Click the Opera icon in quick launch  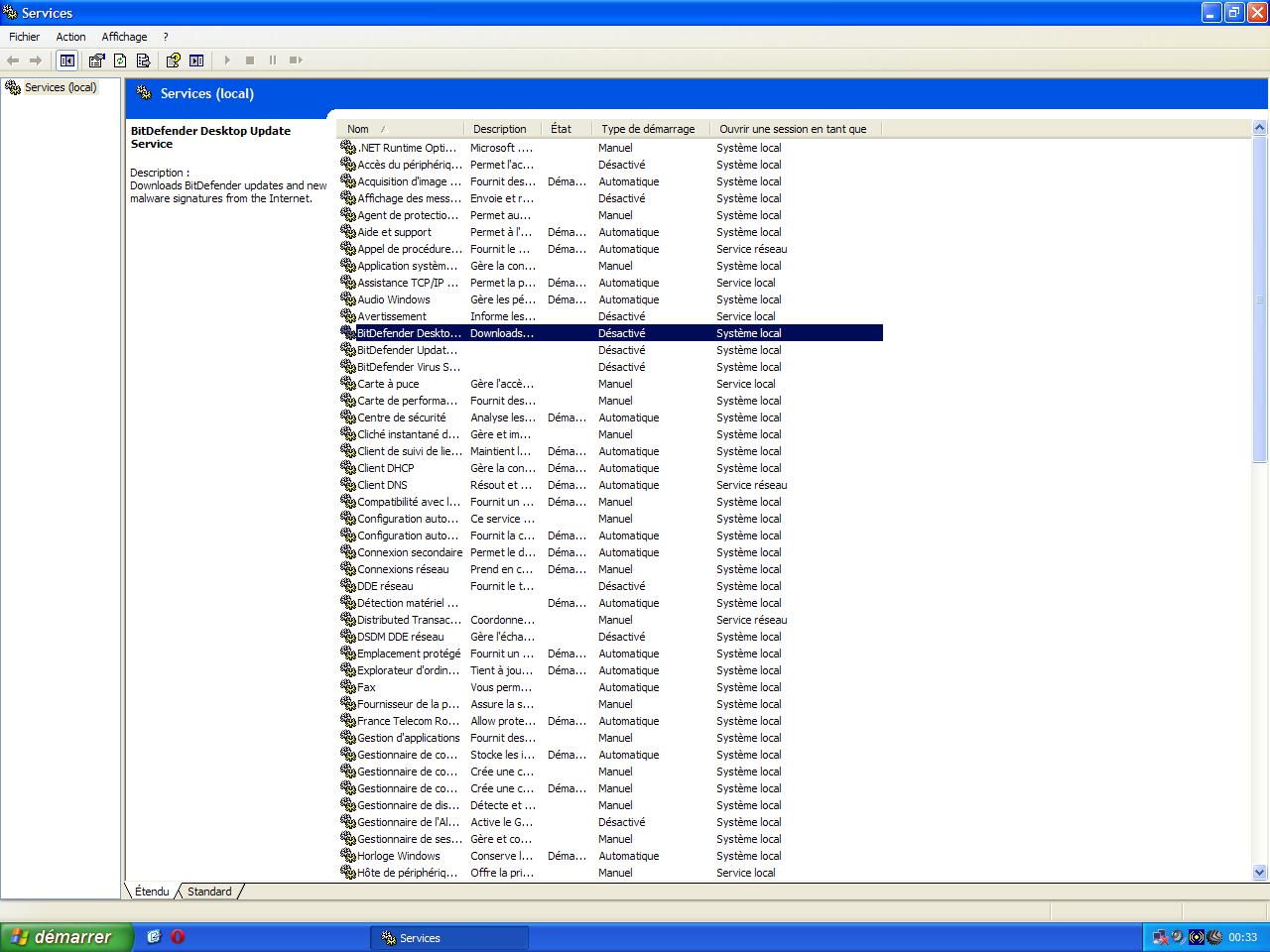tap(178, 936)
